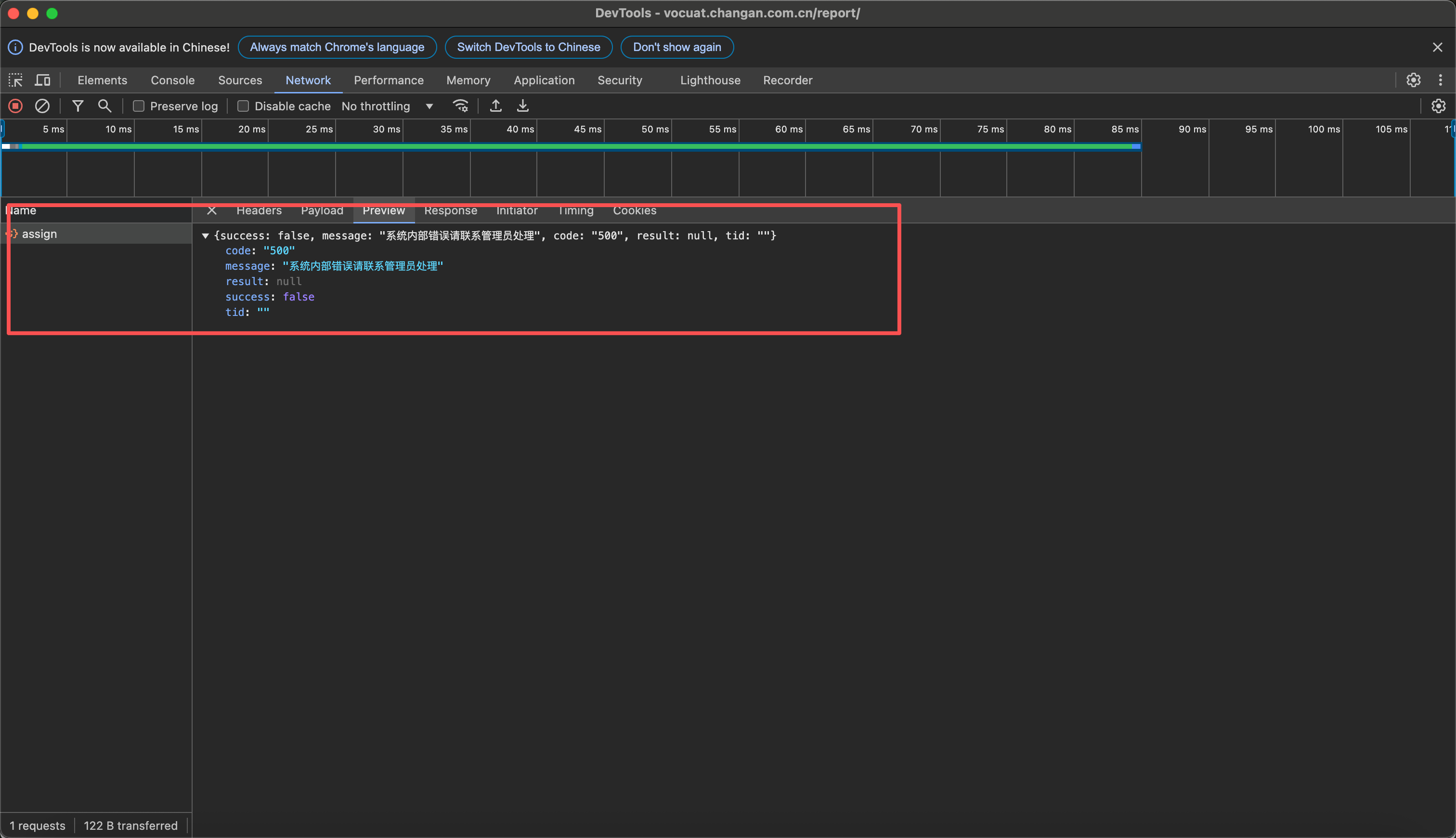Click the inspect element selector icon
The height and width of the screenshot is (838, 1456).
[15, 80]
